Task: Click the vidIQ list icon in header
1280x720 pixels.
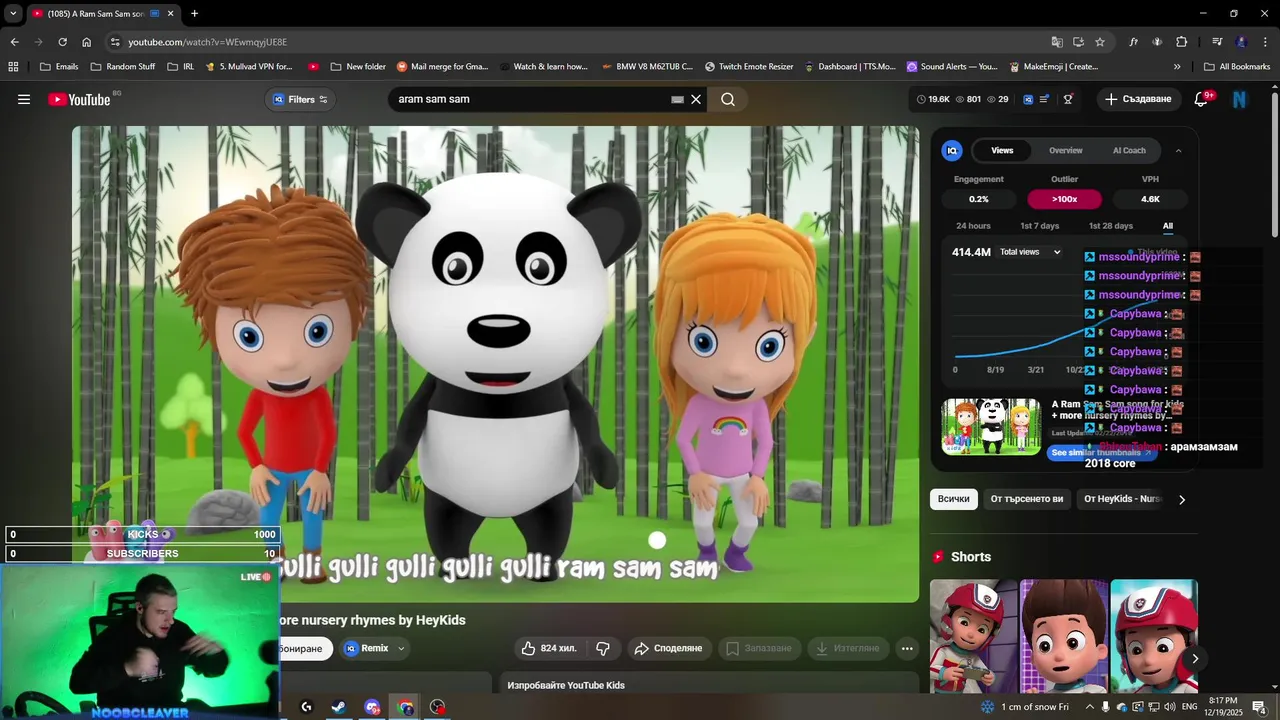Action: point(1044,99)
